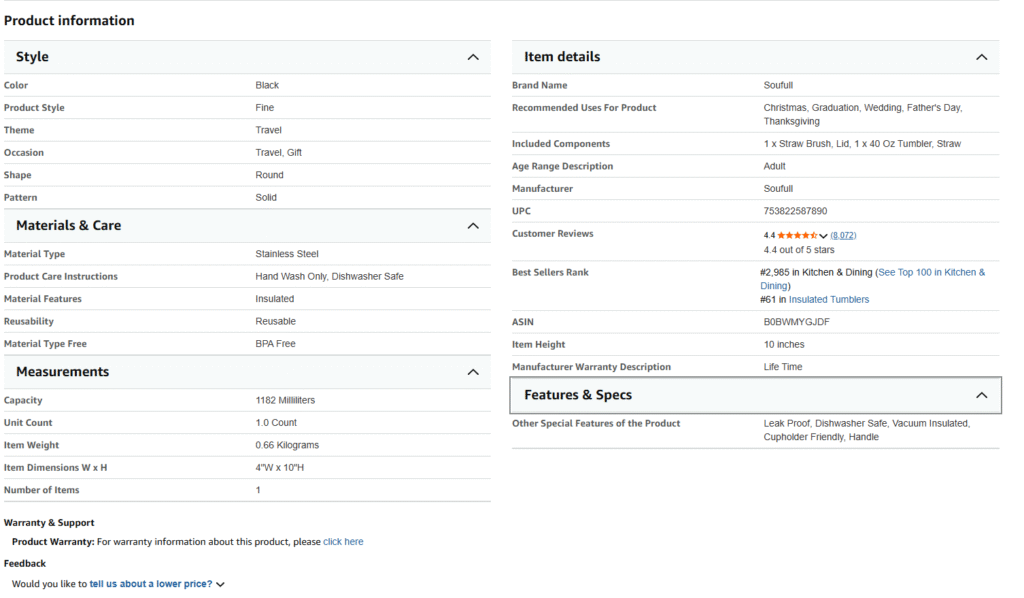1024x598 pixels.
Task: Click the Features & Specs heading text
Action: 578,395
